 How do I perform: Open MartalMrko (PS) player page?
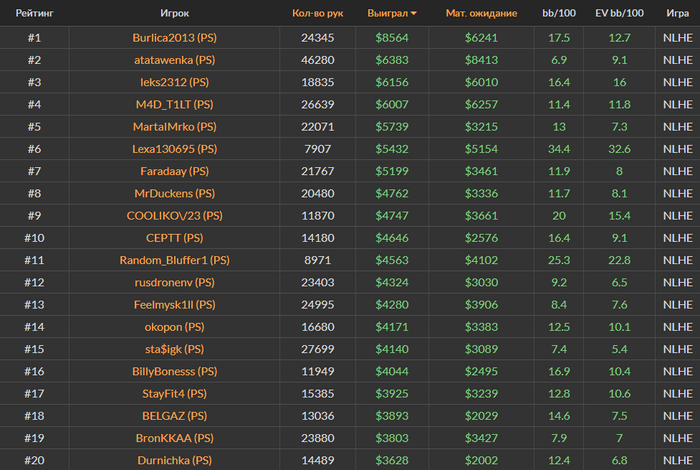coord(175,127)
